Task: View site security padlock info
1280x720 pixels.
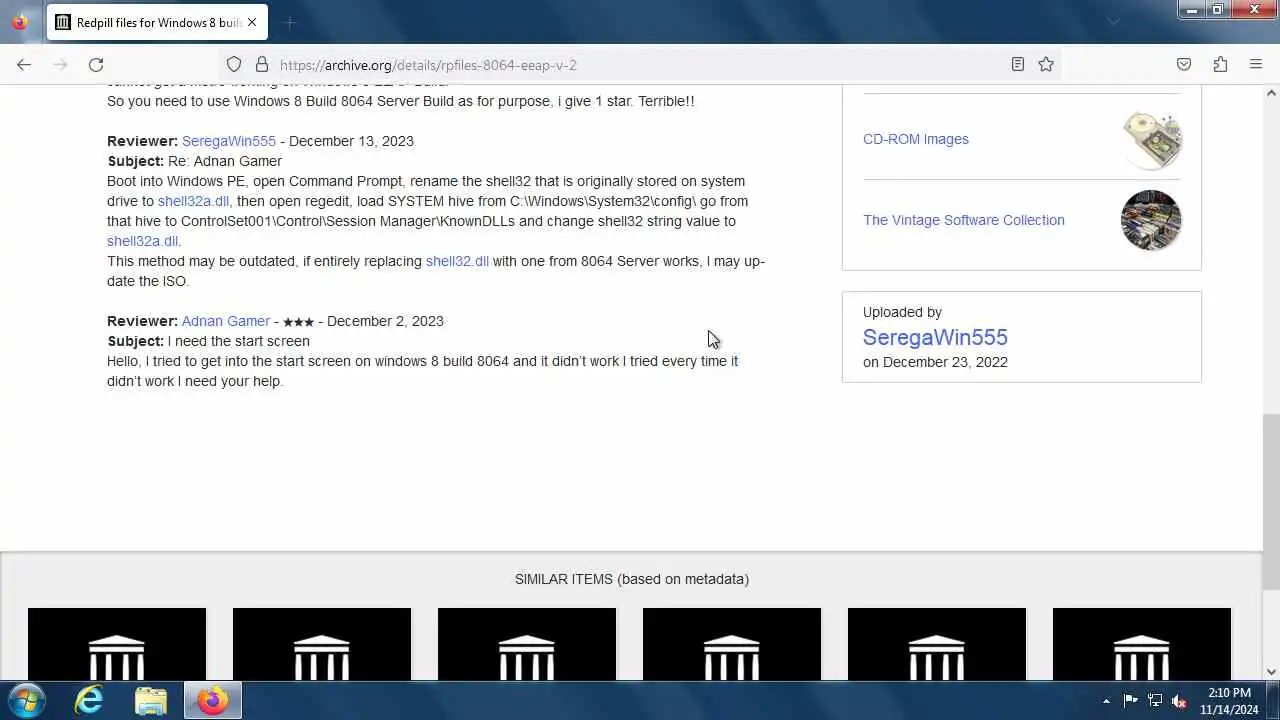Action: pyautogui.click(x=262, y=64)
